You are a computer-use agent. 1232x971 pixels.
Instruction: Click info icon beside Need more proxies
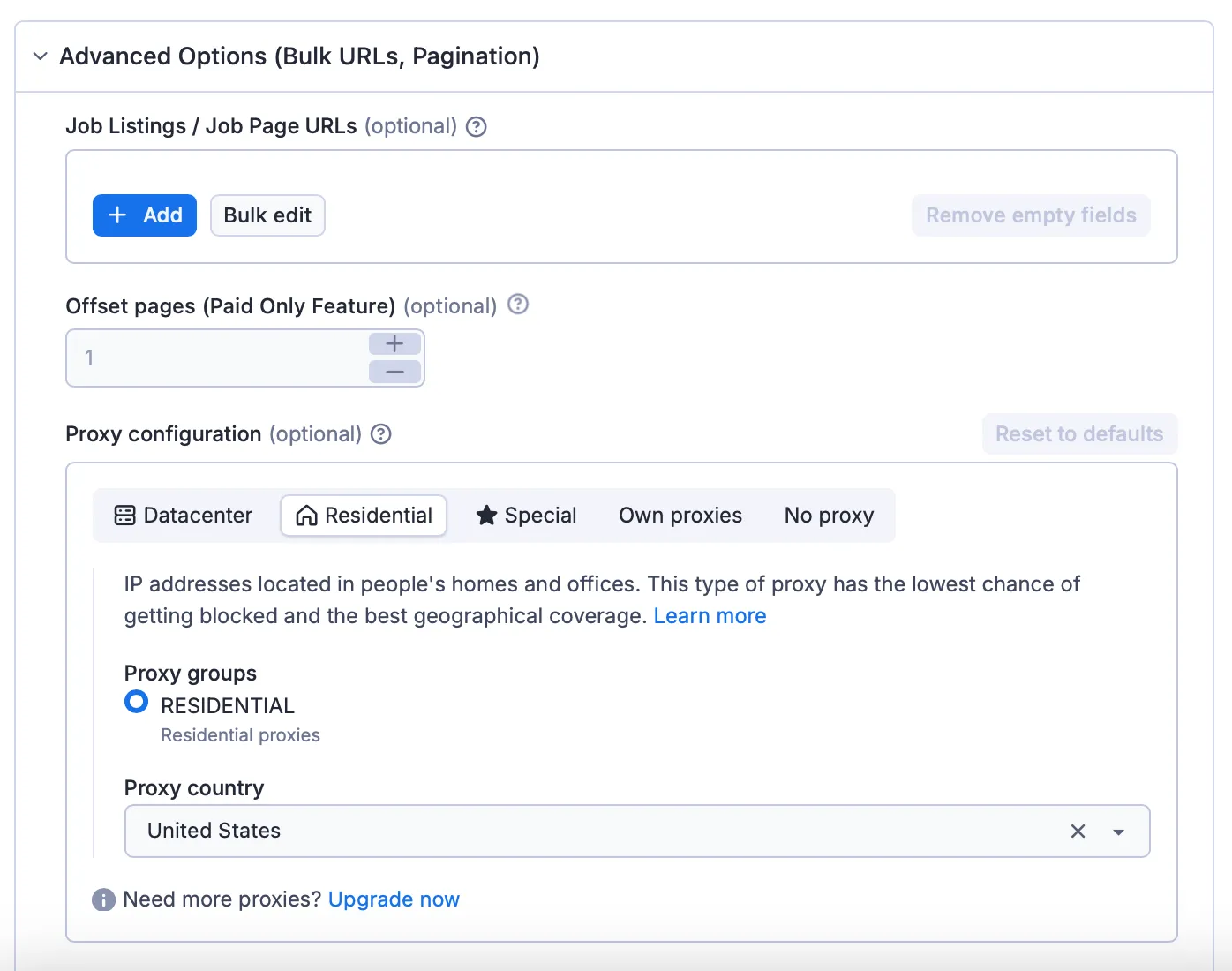pos(103,899)
